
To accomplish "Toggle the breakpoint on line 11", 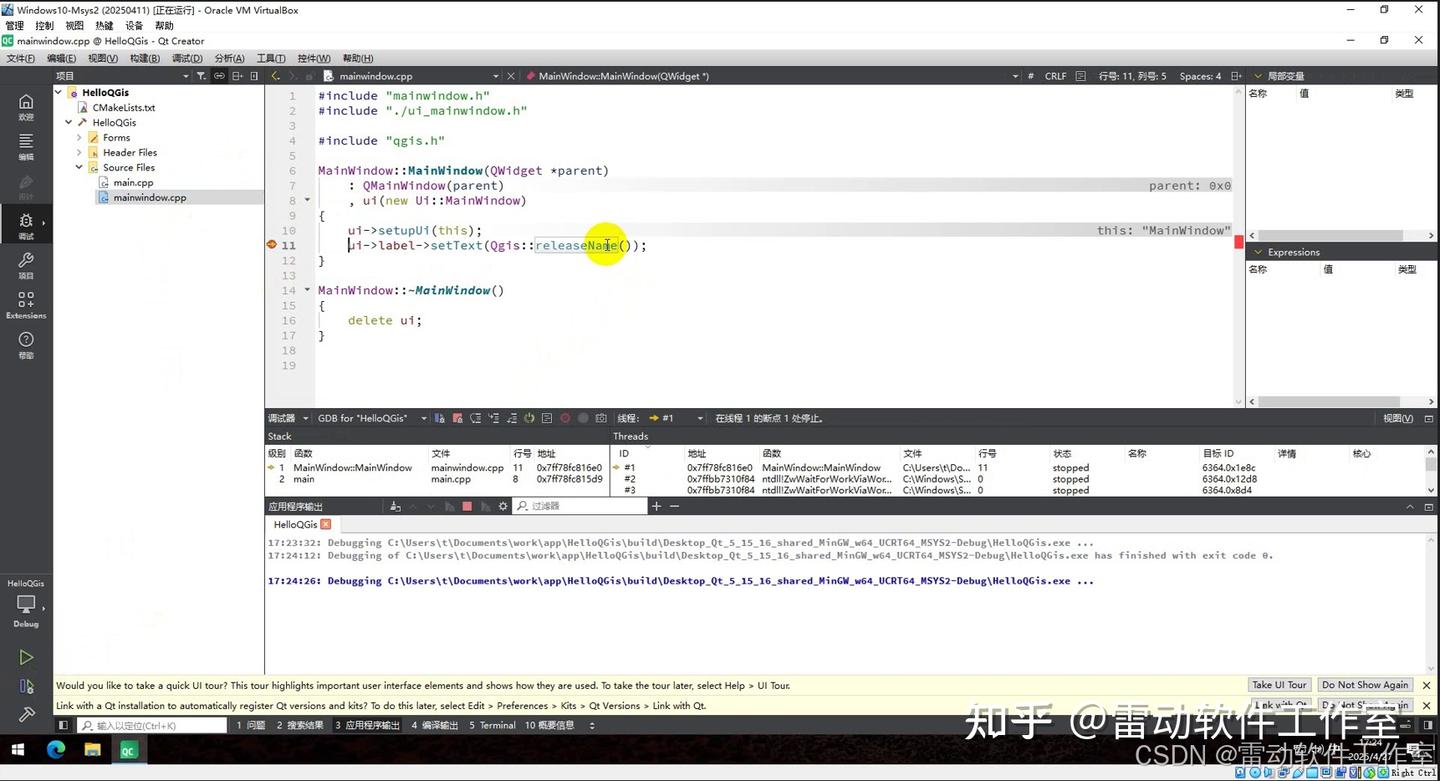I will click(x=271, y=245).
